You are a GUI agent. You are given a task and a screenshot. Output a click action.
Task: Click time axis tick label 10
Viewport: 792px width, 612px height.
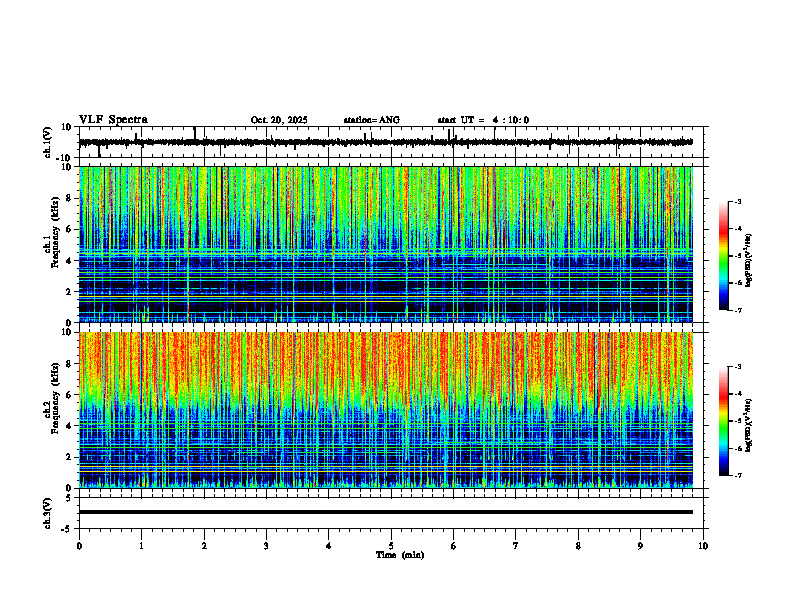[x=703, y=546]
